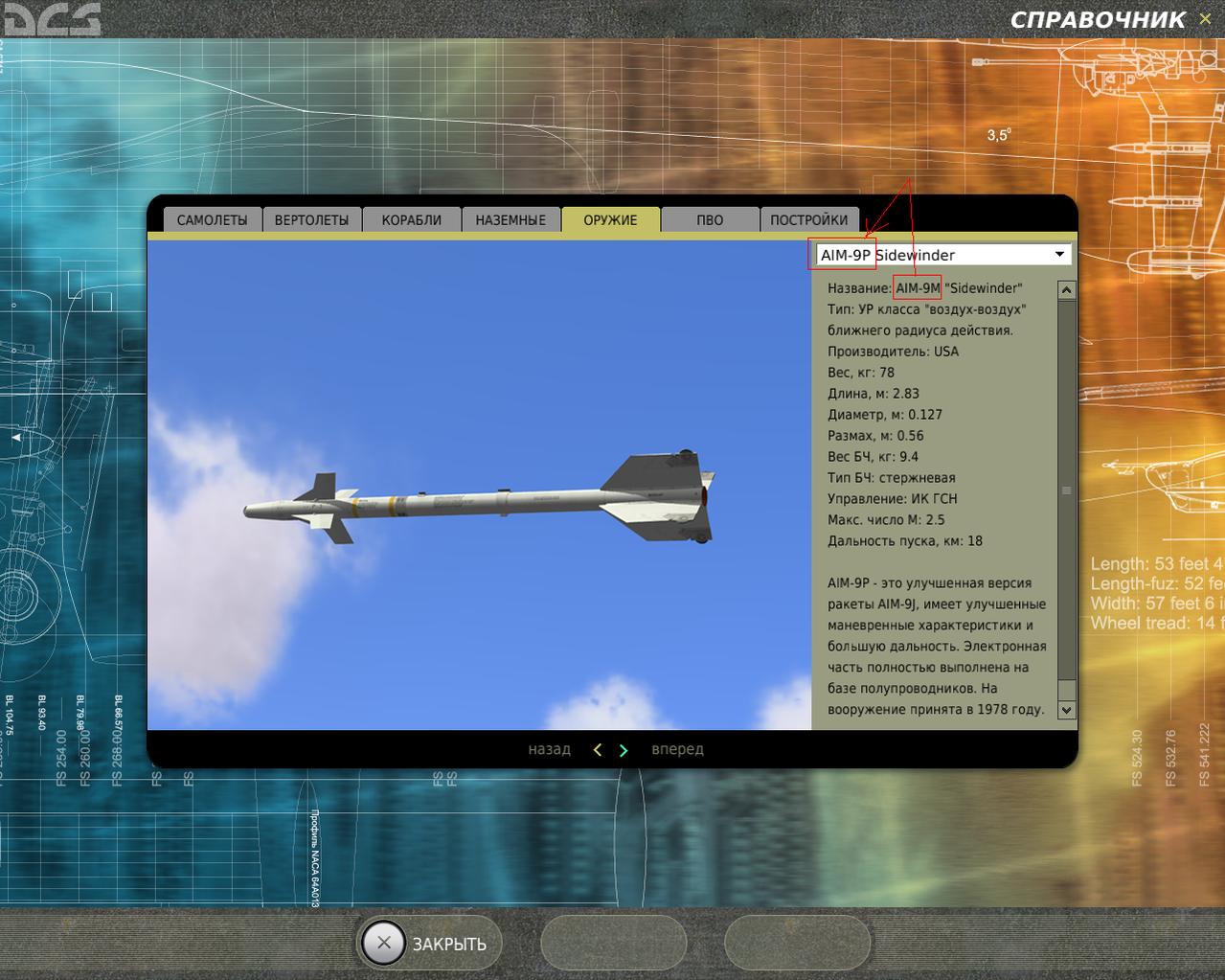Click the description panel scrollbar thumb
Viewport: 1225px width, 980px height.
1067,490
